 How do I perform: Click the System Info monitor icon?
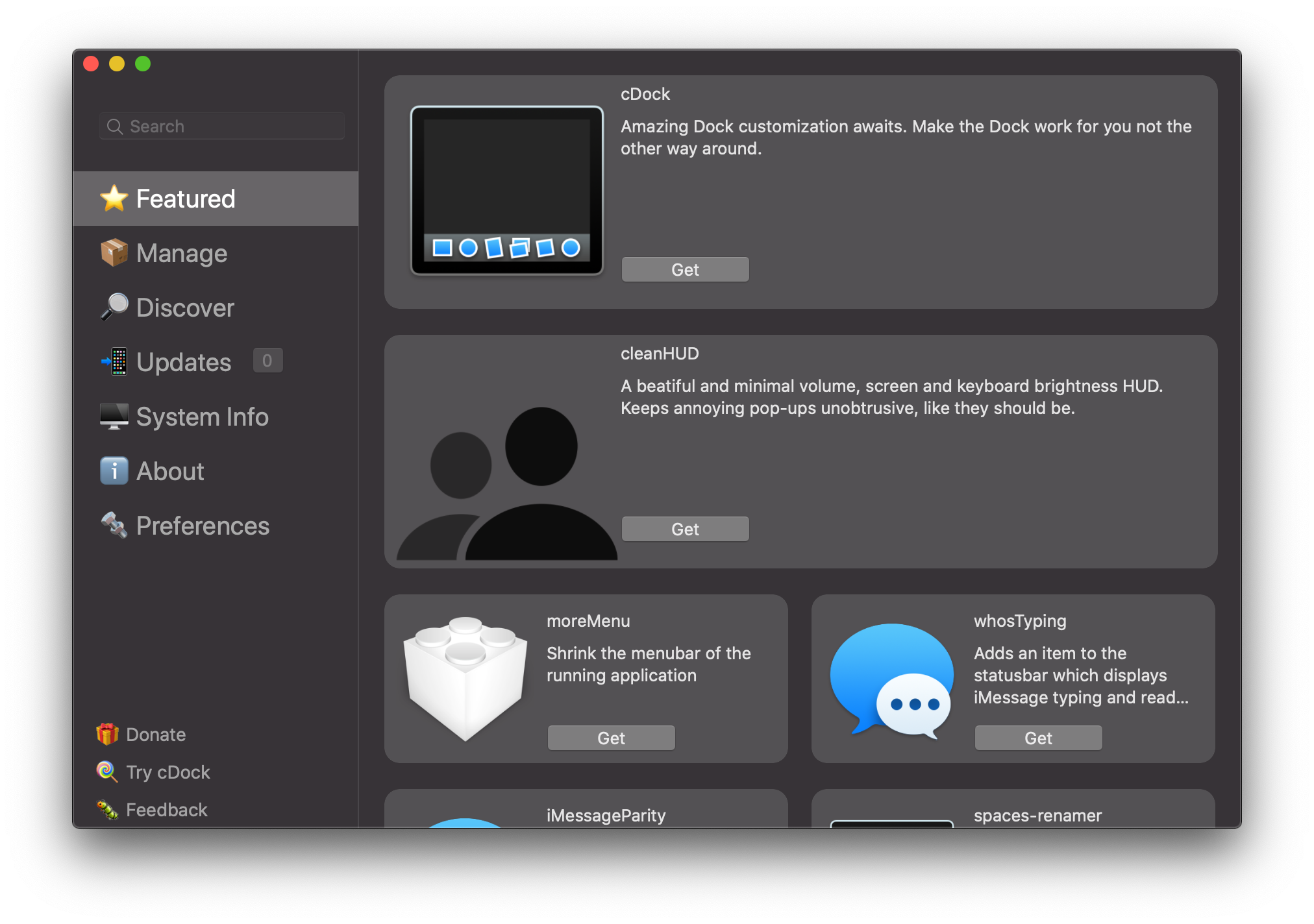click(x=114, y=417)
